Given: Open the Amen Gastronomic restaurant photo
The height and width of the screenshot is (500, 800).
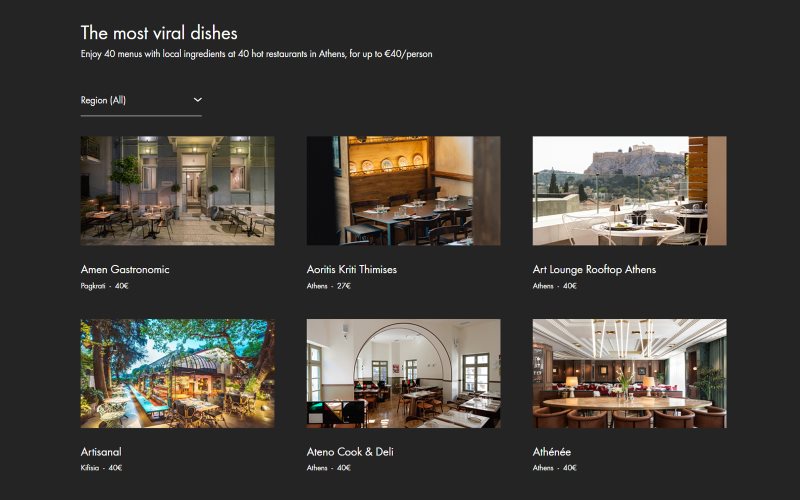Looking at the screenshot, I should point(178,191).
